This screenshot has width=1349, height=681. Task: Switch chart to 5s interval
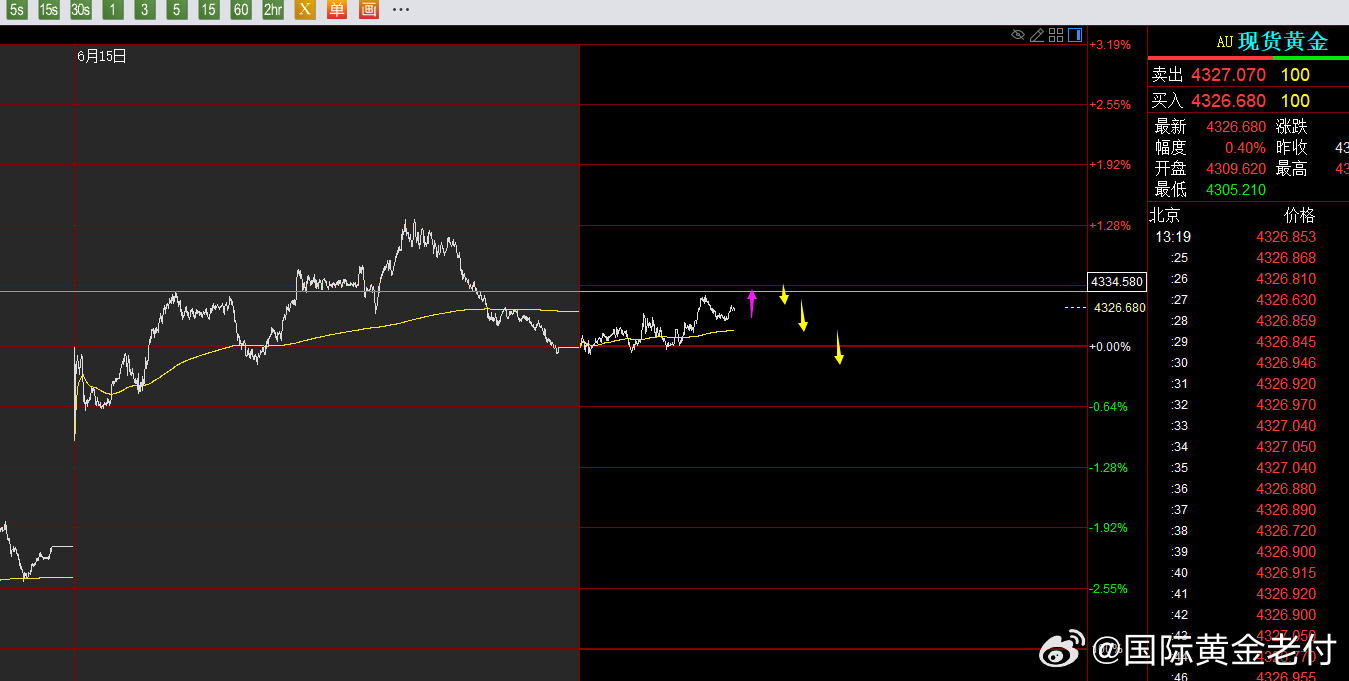(17, 10)
